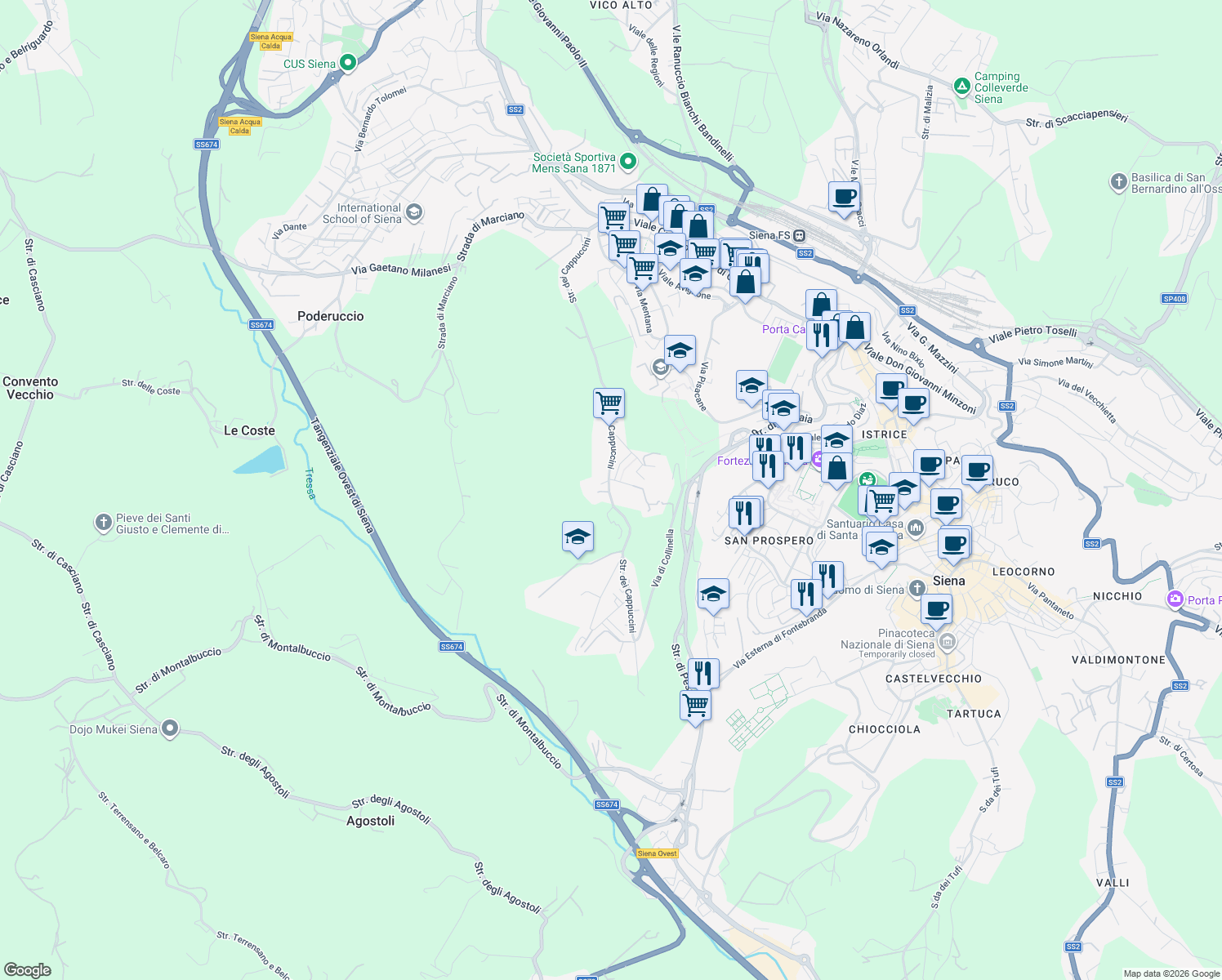Click the pharmacy marker near Fortezza
Viewport: 1222px width, 980px height.
pyautogui.click(x=818, y=460)
